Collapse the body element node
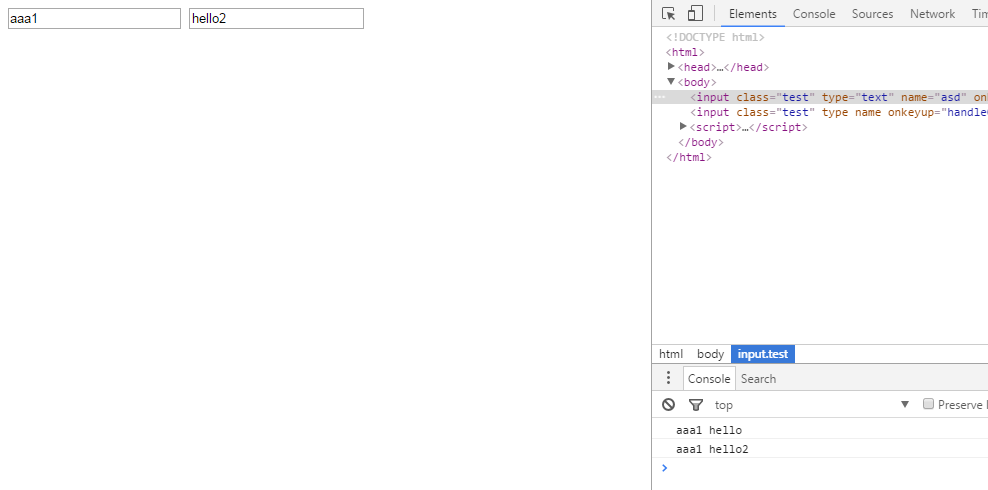The image size is (988, 490). (671, 82)
